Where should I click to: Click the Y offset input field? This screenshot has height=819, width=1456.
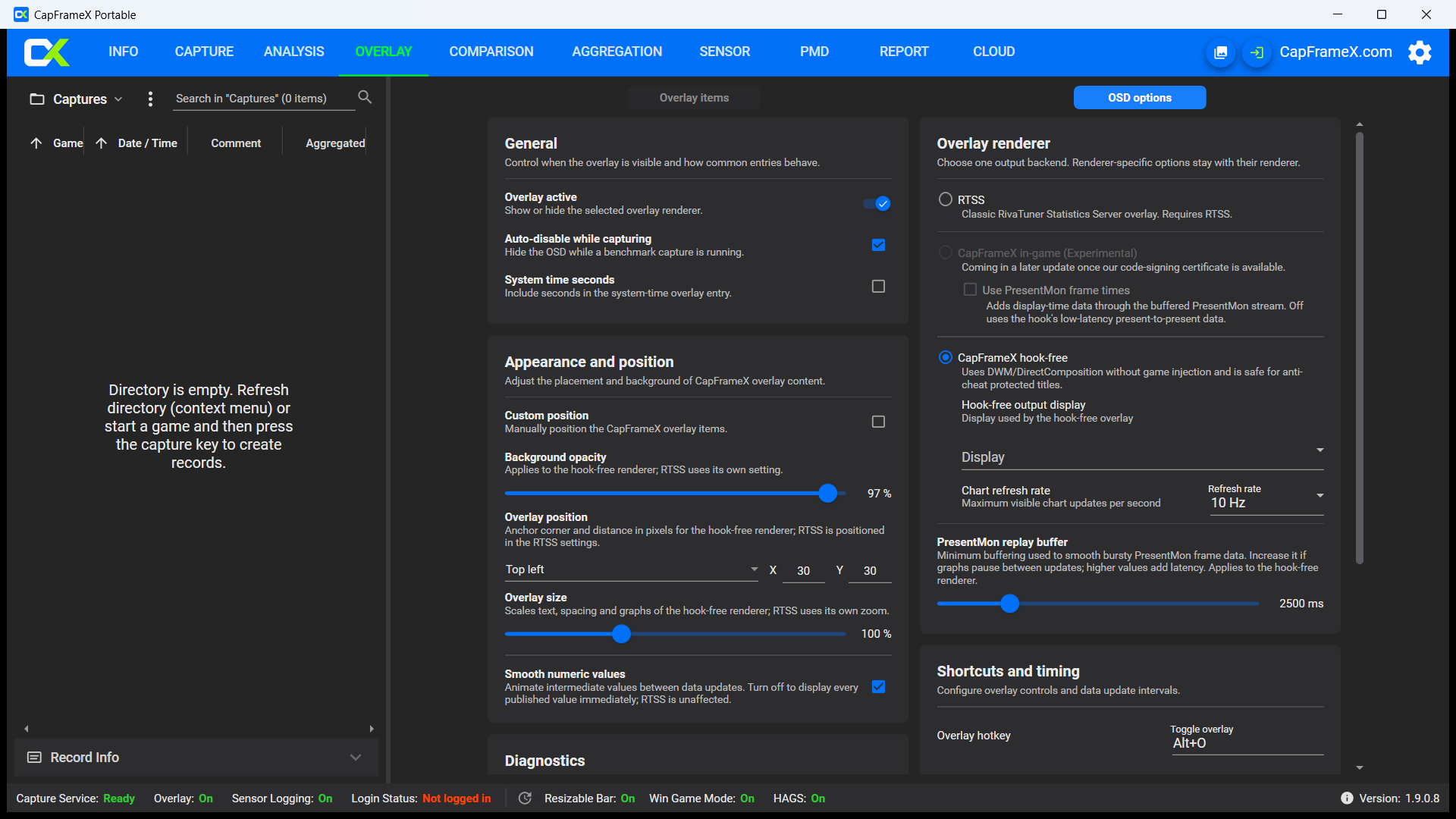pyautogui.click(x=870, y=571)
